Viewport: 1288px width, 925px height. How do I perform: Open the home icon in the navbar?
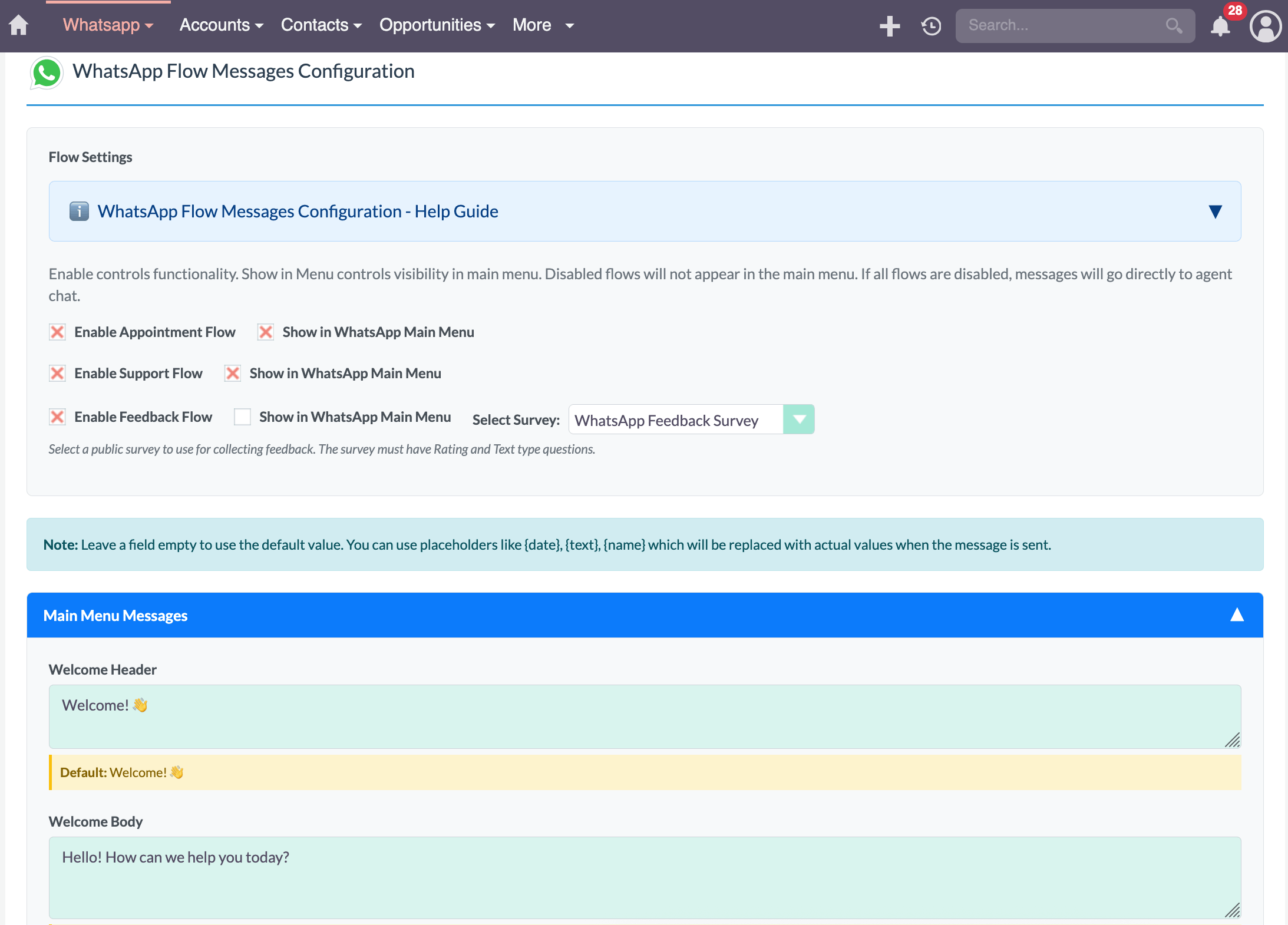18,25
